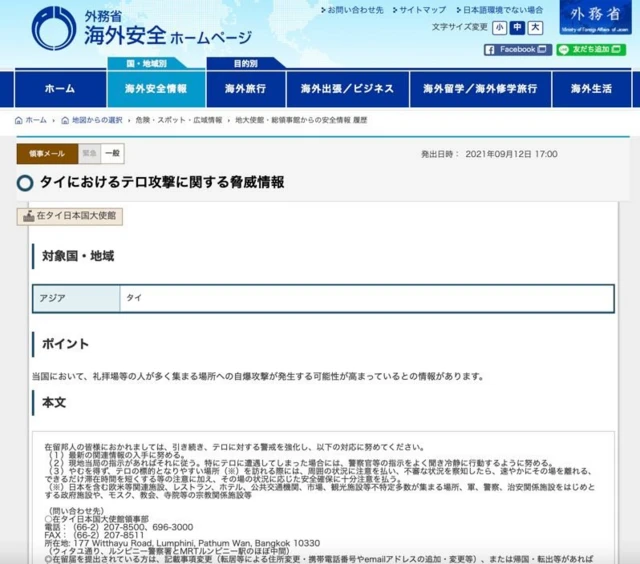Set text size to 大
640x564 pixels.
pyautogui.click(x=535, y=28)
